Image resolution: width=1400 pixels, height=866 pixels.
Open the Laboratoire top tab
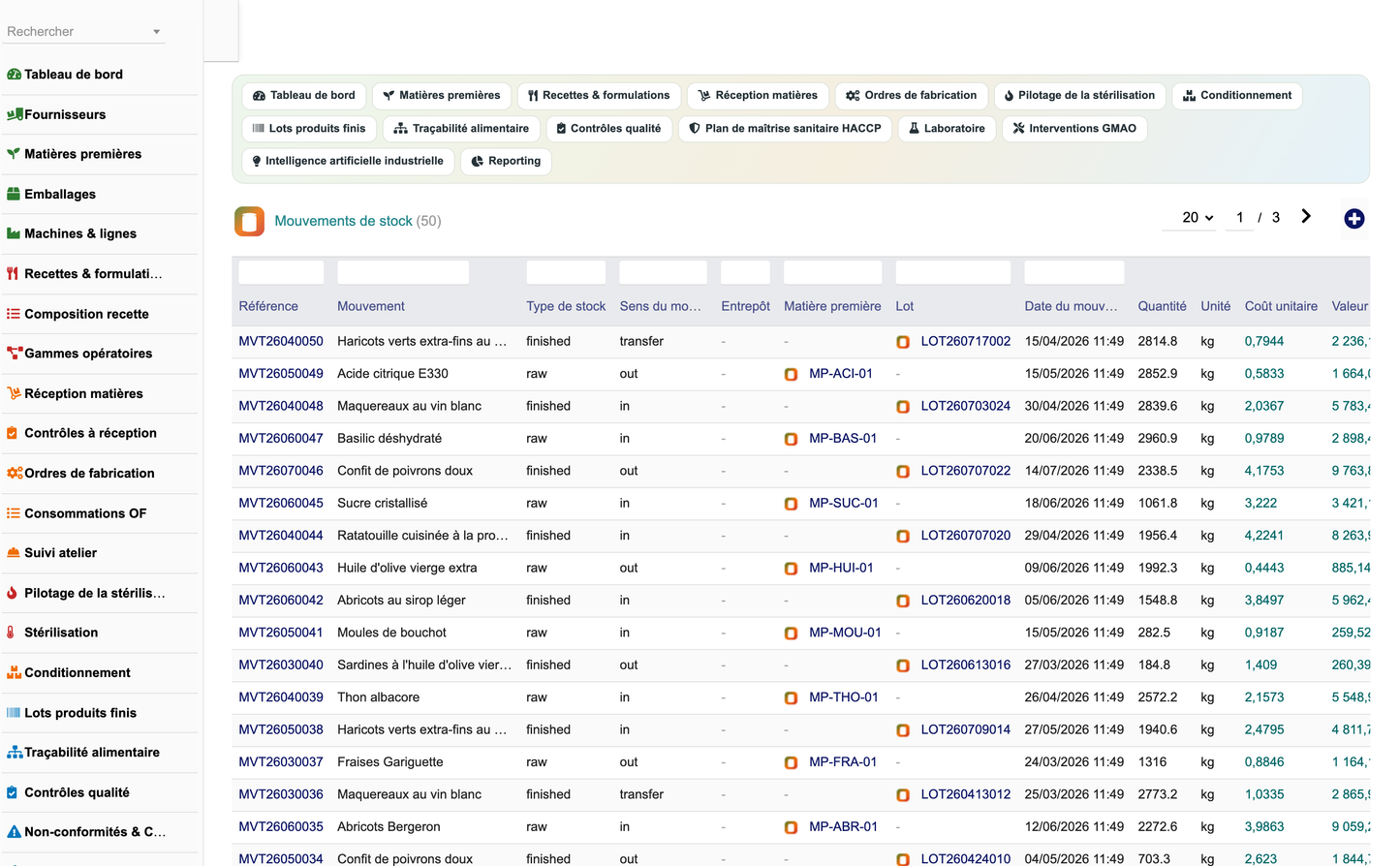[x=947, y=129]
